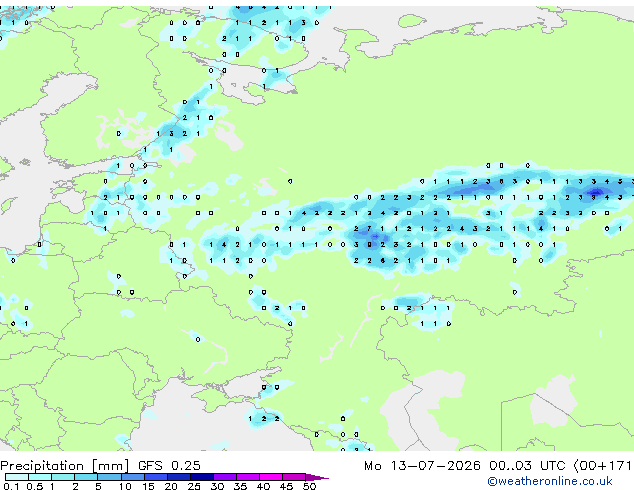Image resolution: width=634 pixels, height=490 pixels.
Task: Click the 0.1–0.5 mm legend swatch
Action: (x=17, y=477)
